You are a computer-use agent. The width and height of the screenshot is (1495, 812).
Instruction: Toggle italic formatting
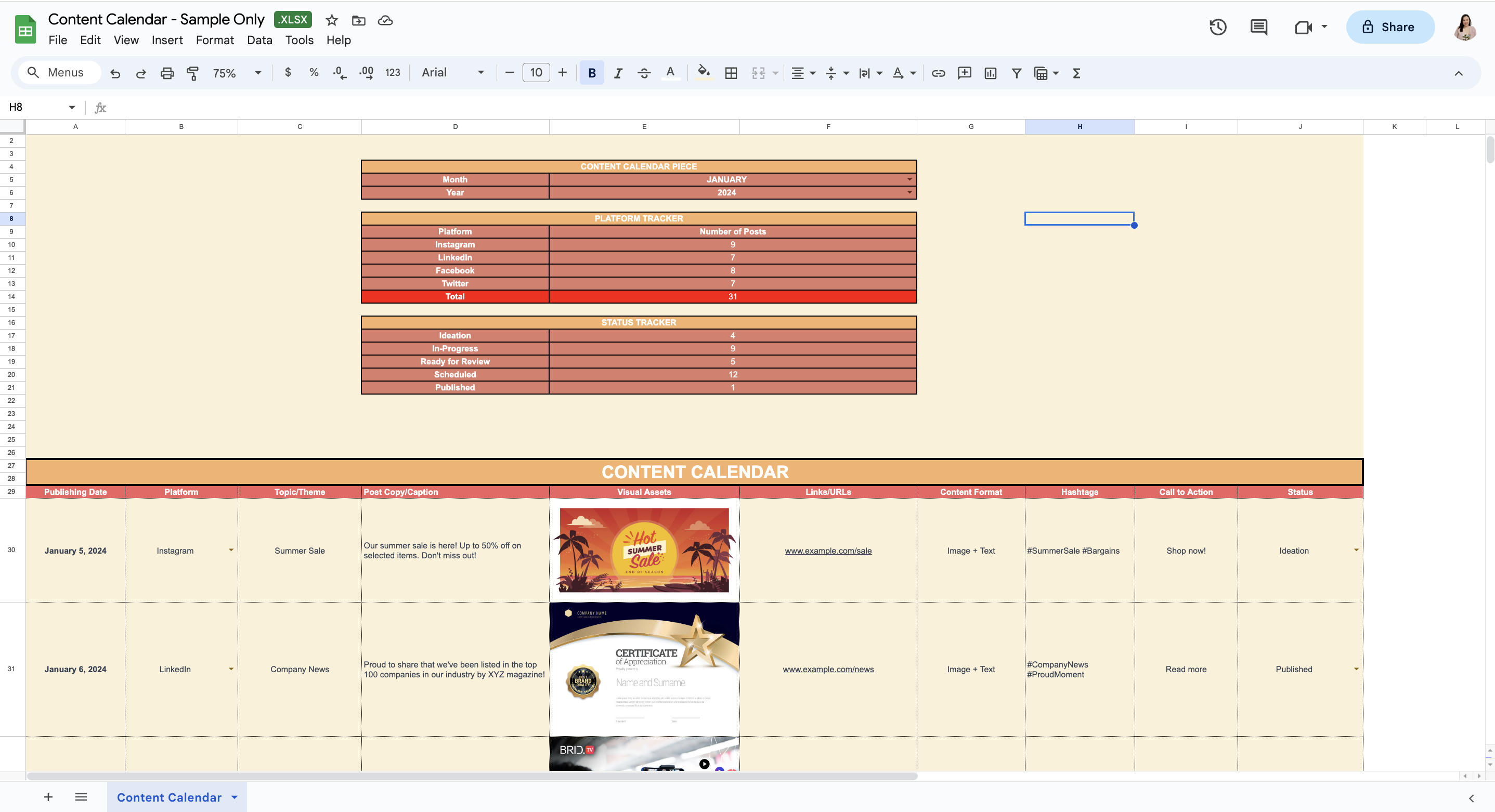tap(618, 73)
